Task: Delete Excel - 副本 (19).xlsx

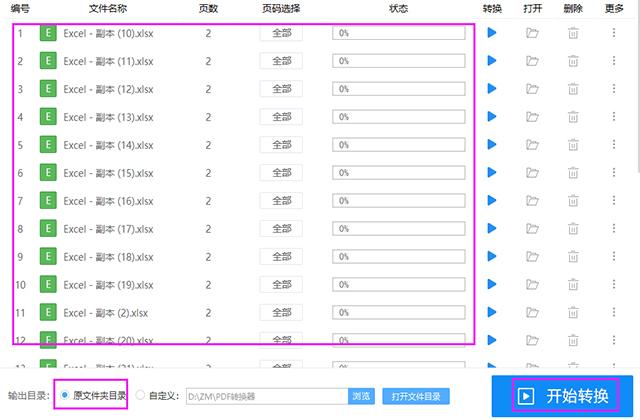Action: (x=573, y=284)
